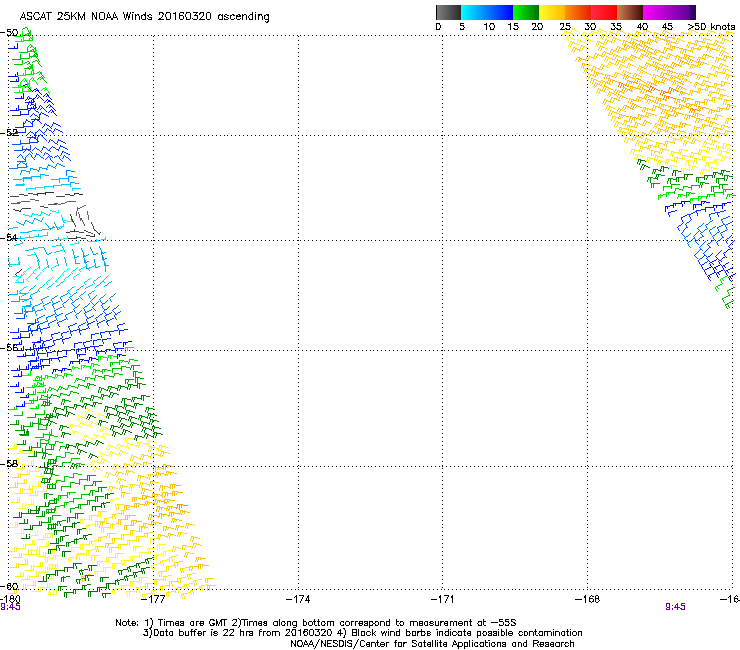Click the 'Data buffer is 22 hrs' note
The width and height of the screenshot is (740, 650).
pos(362,633)
